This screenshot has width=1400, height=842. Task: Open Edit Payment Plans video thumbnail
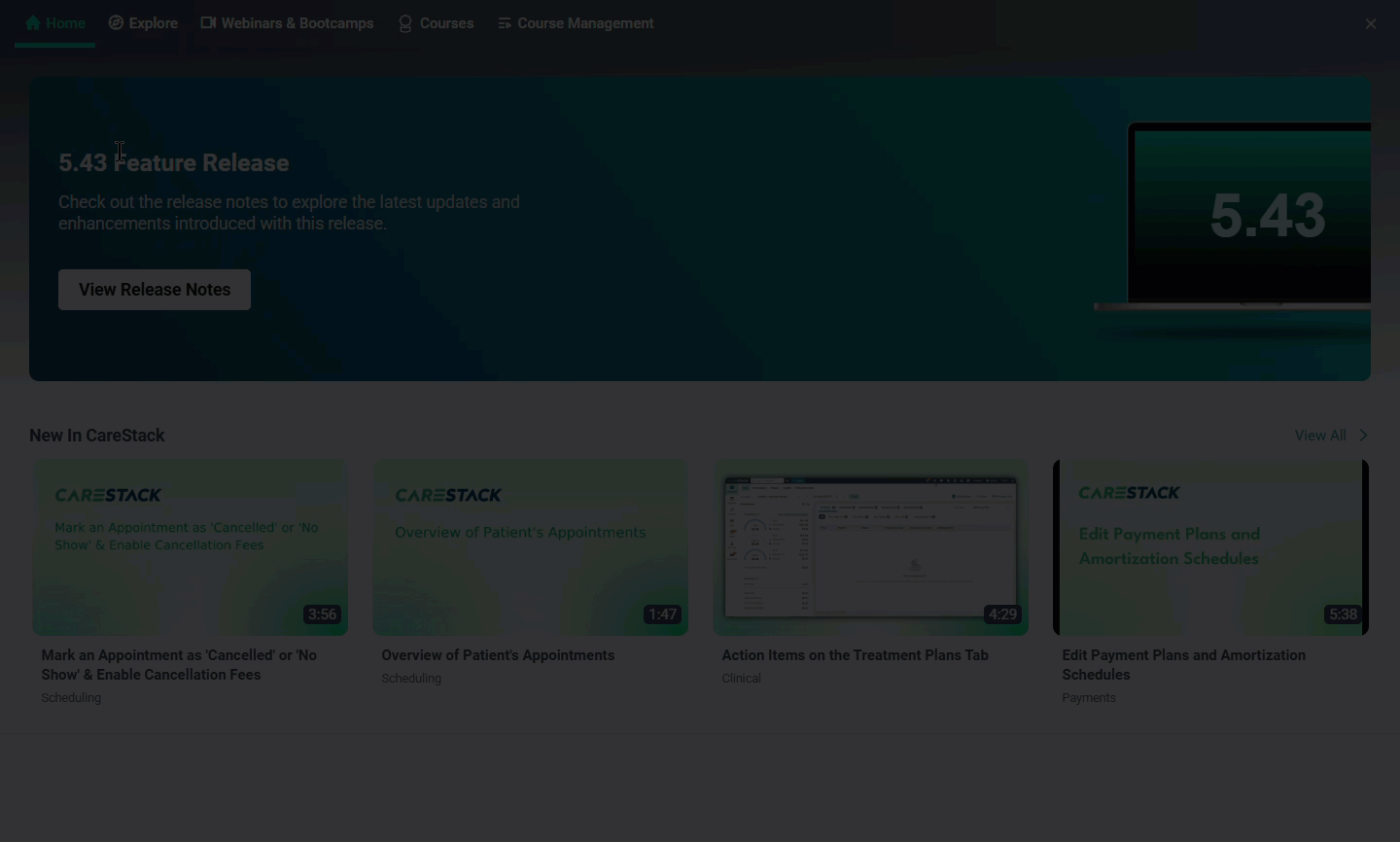(x=1211, y=548)
